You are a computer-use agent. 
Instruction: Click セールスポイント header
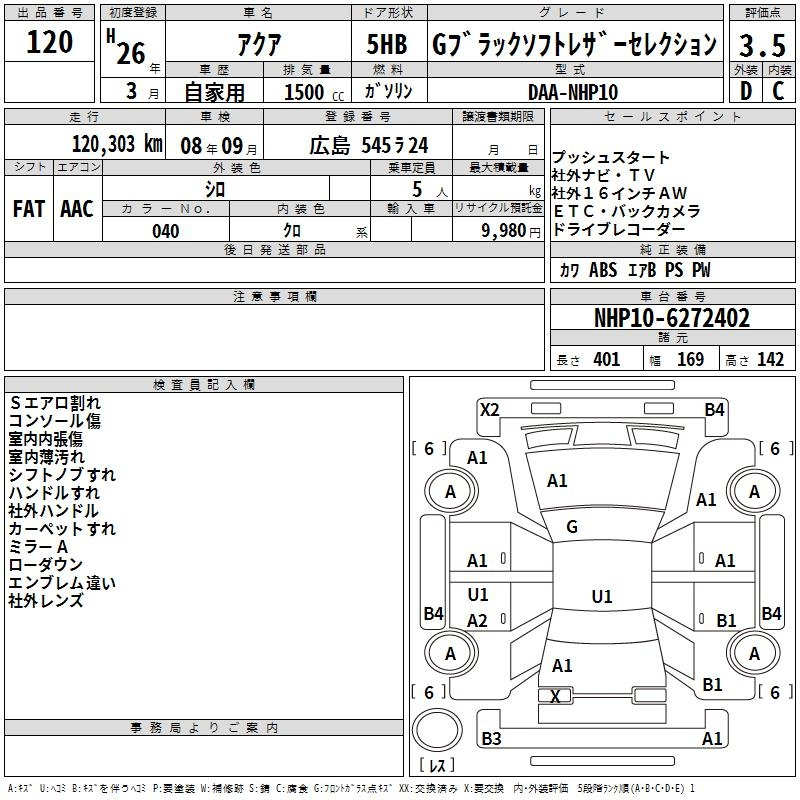[672, 116]
